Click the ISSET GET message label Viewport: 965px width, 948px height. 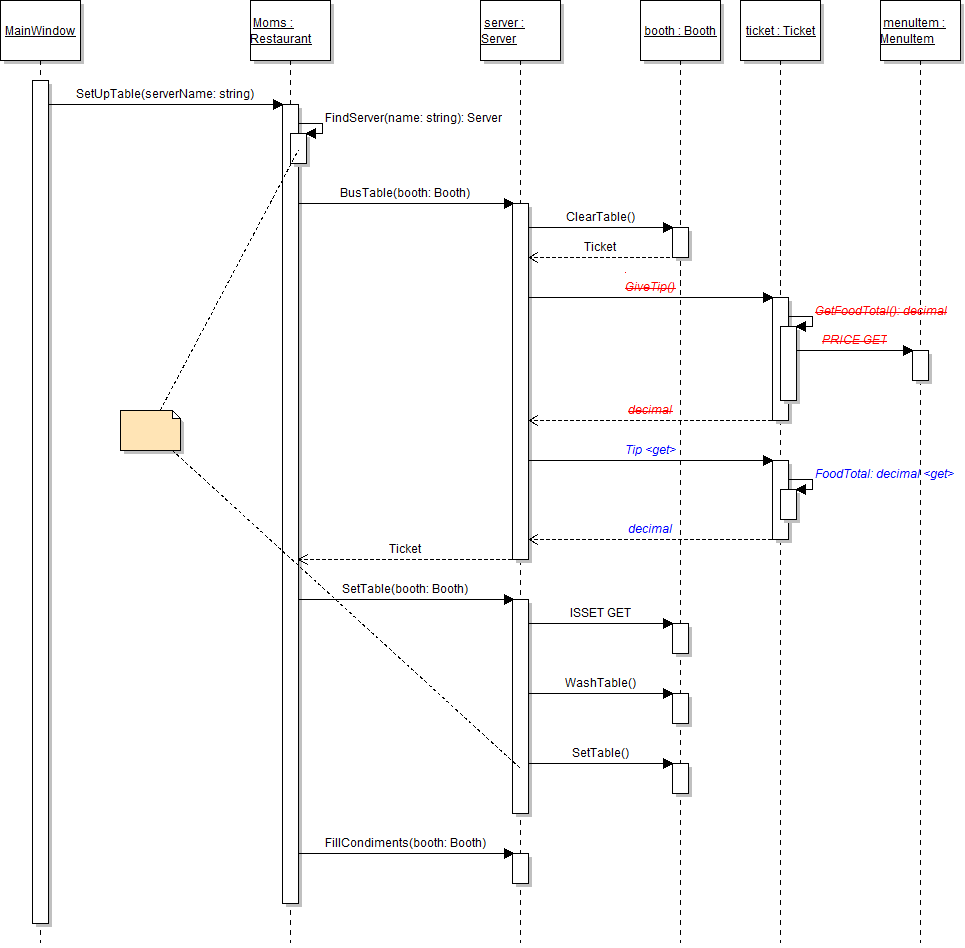tap(600, 613)
